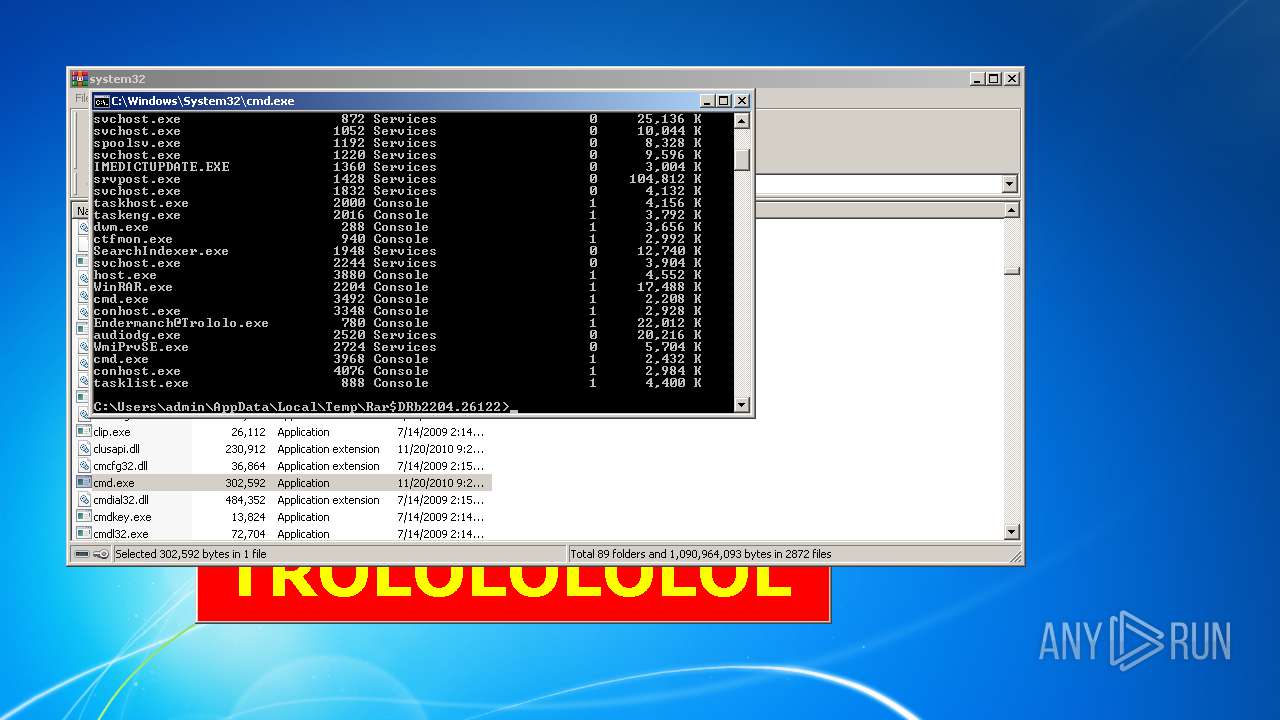Select the cmdl32.exe file name
1280x720 pixels.
click(x=121, y=534)
